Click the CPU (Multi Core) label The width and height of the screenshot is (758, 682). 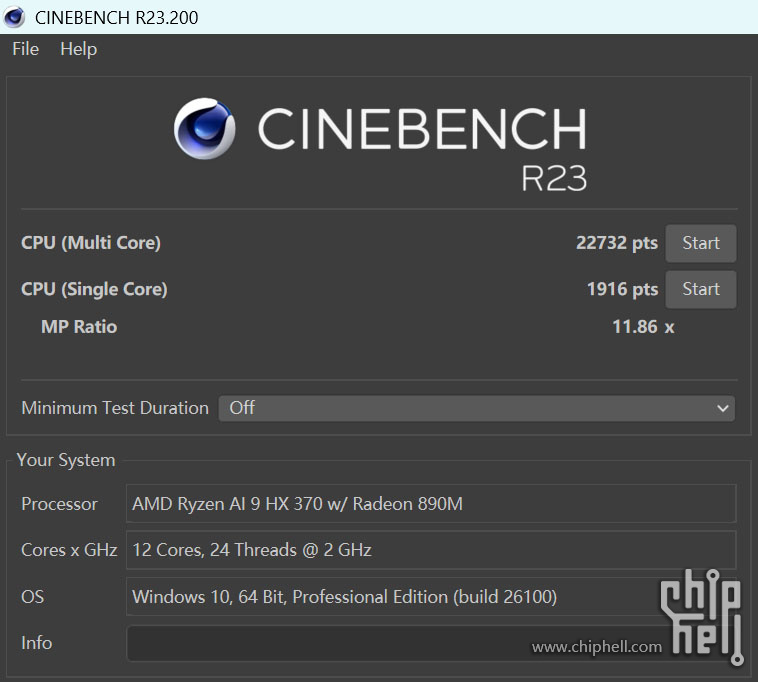pos(91,243)
